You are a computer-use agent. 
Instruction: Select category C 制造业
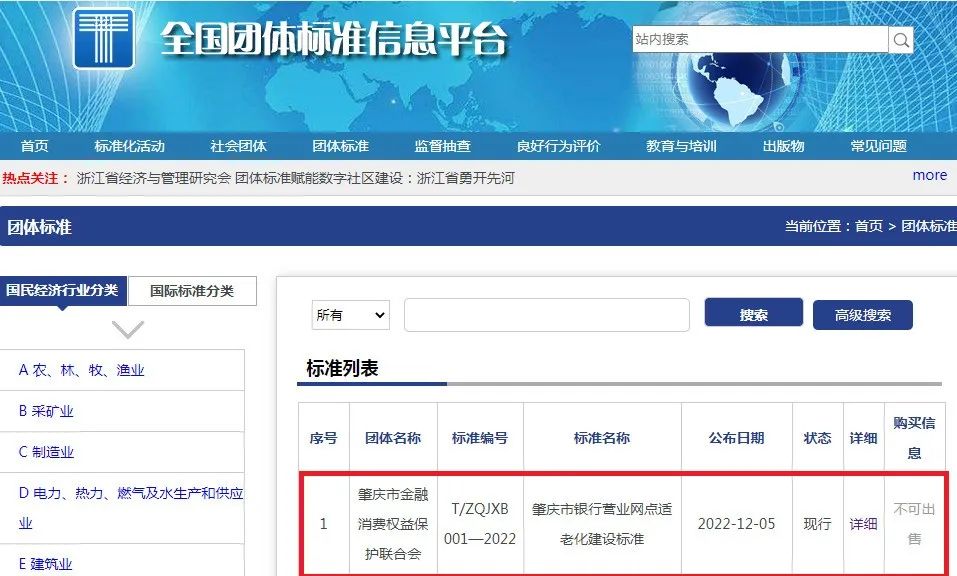46,452
